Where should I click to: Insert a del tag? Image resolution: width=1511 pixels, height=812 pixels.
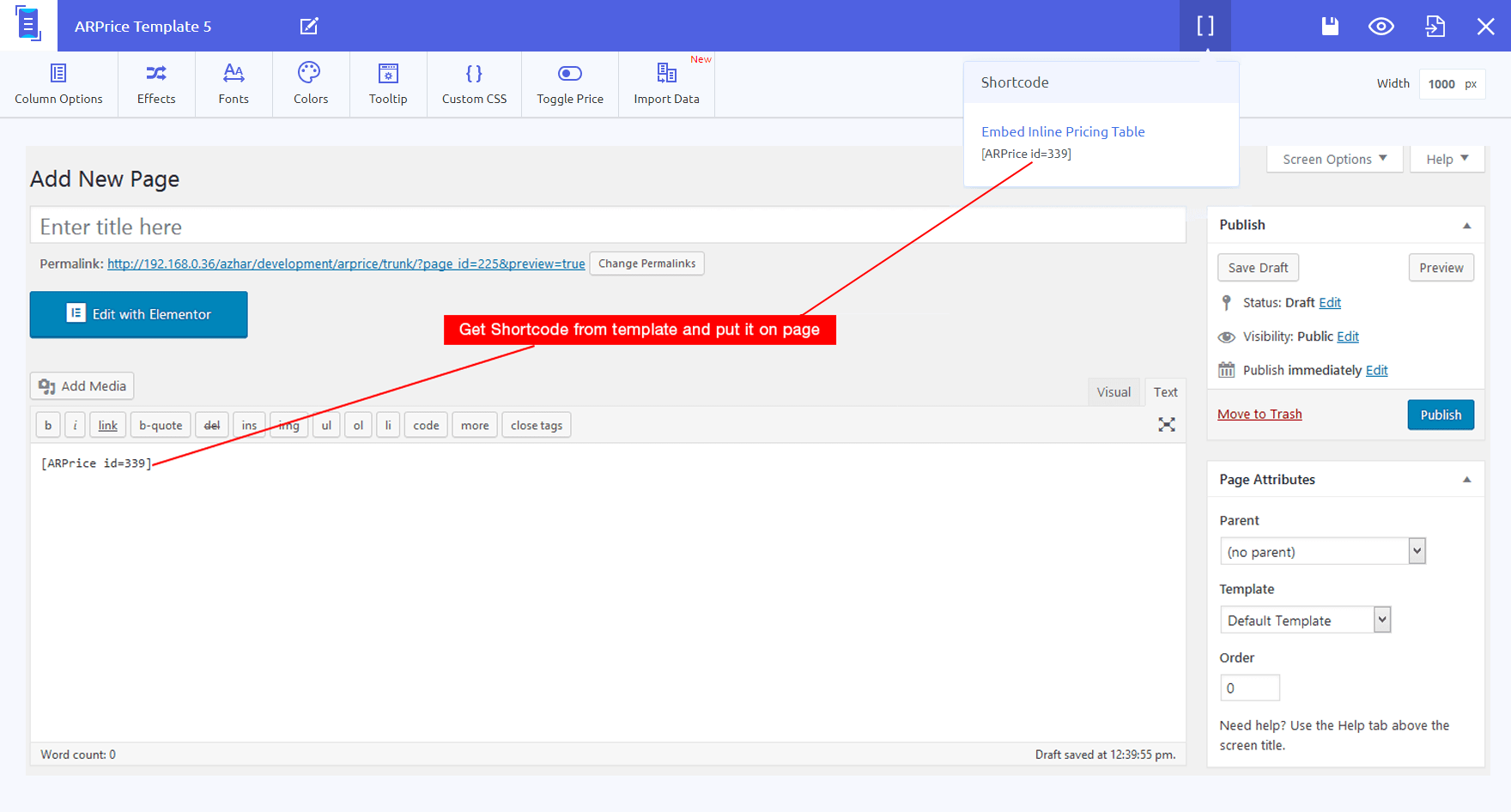[212, 425]
